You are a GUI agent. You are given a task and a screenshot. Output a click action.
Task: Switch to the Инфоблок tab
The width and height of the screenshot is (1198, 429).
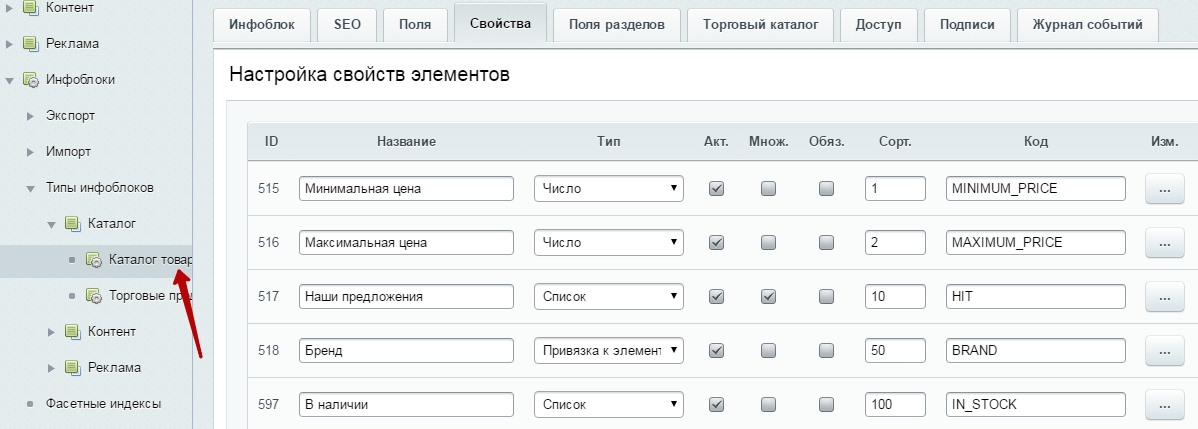tap(261, 24)
